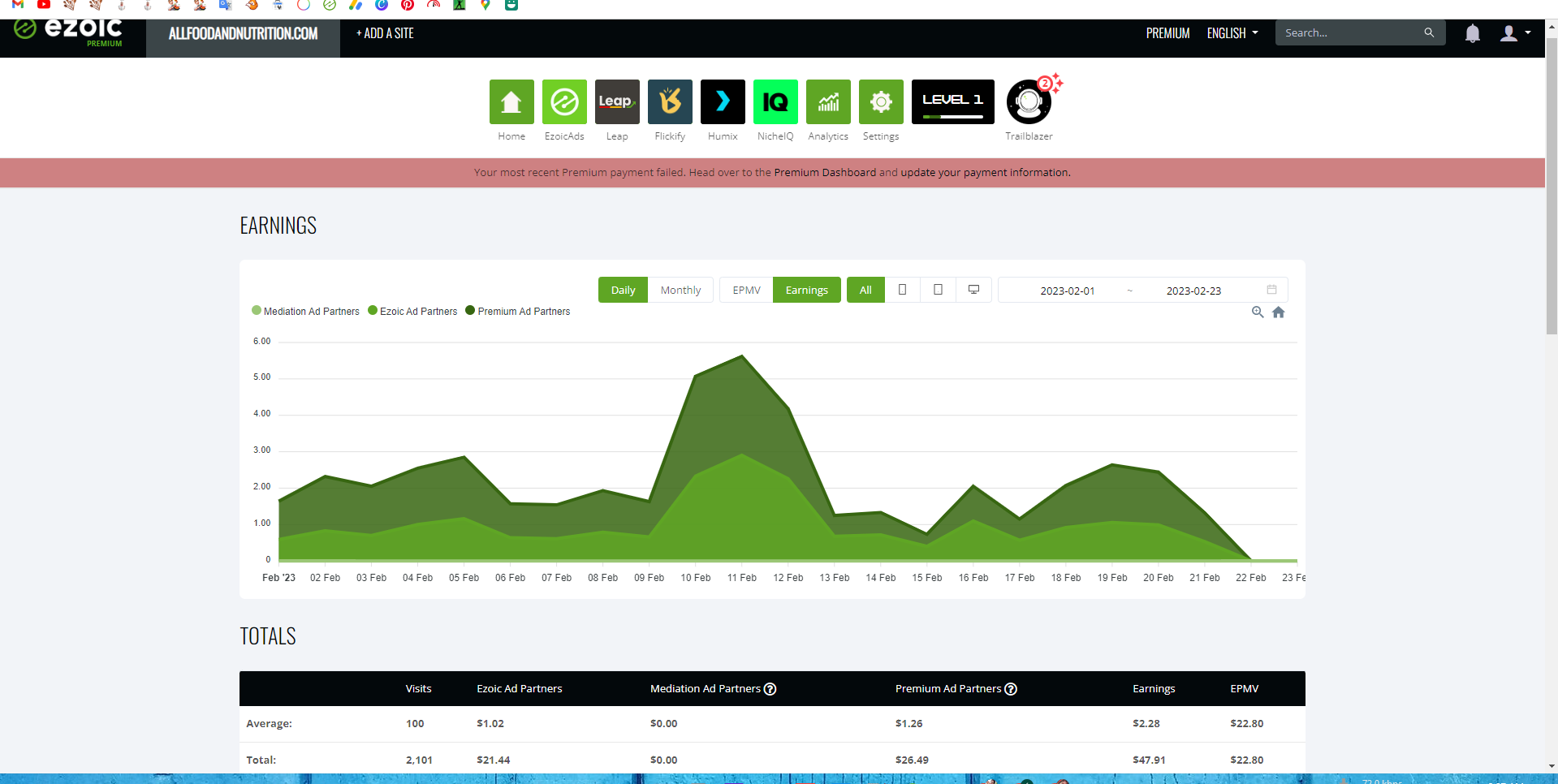Open the Leap tool icon
This screenshot has width=1558, height=784.
coord(617,101)
